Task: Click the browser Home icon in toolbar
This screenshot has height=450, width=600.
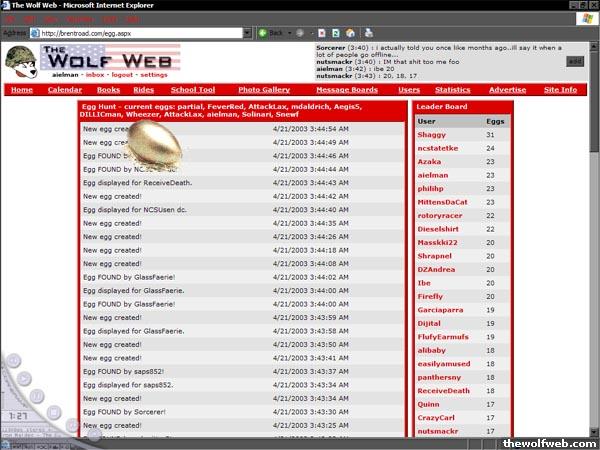Action: tap(348, 32)
